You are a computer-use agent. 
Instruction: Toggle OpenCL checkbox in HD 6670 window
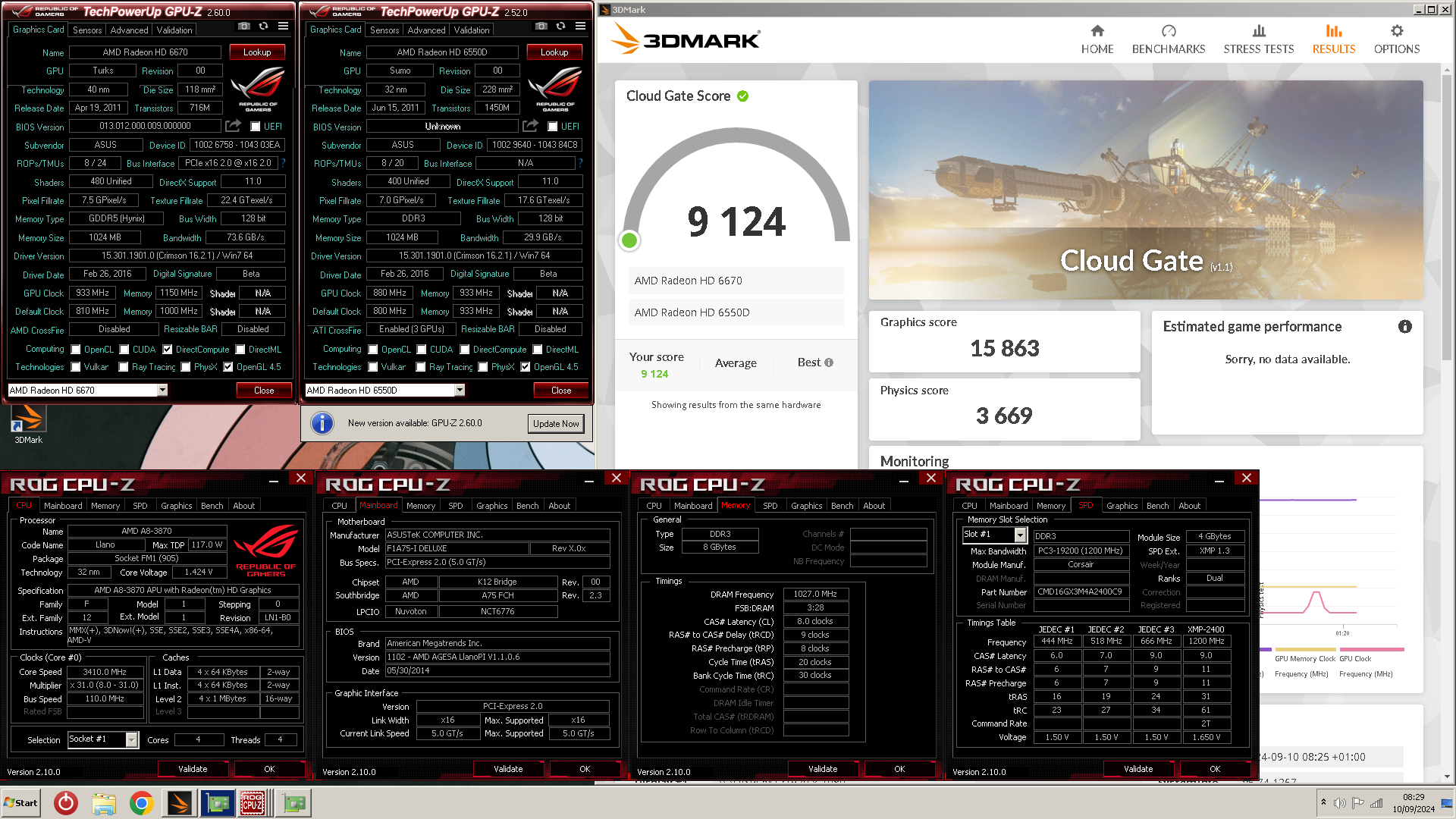[76, 350]
